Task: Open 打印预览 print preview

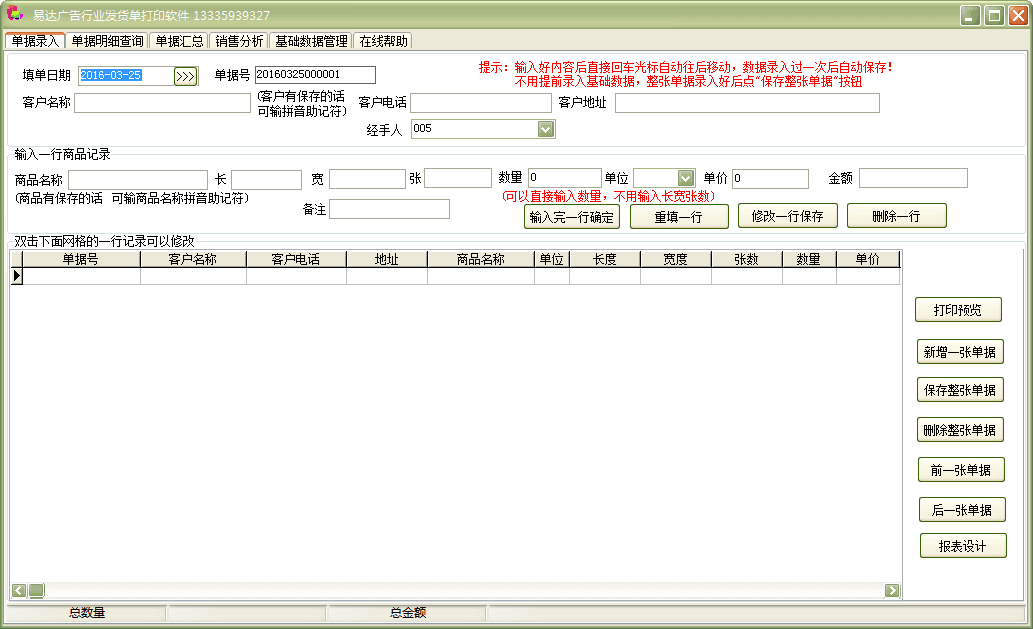Action: (958, 310)
